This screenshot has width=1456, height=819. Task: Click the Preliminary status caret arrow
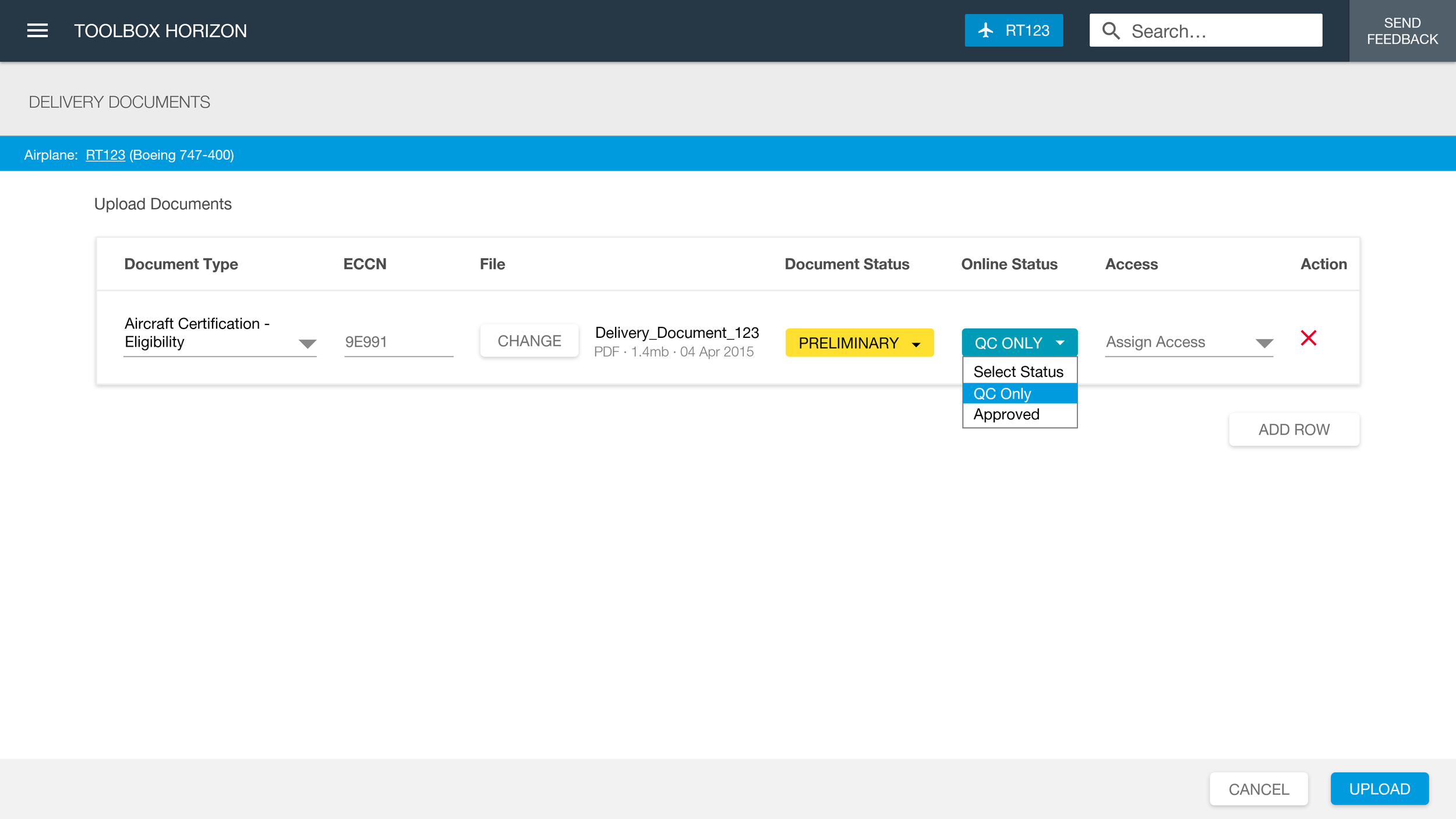click(916, 344)
